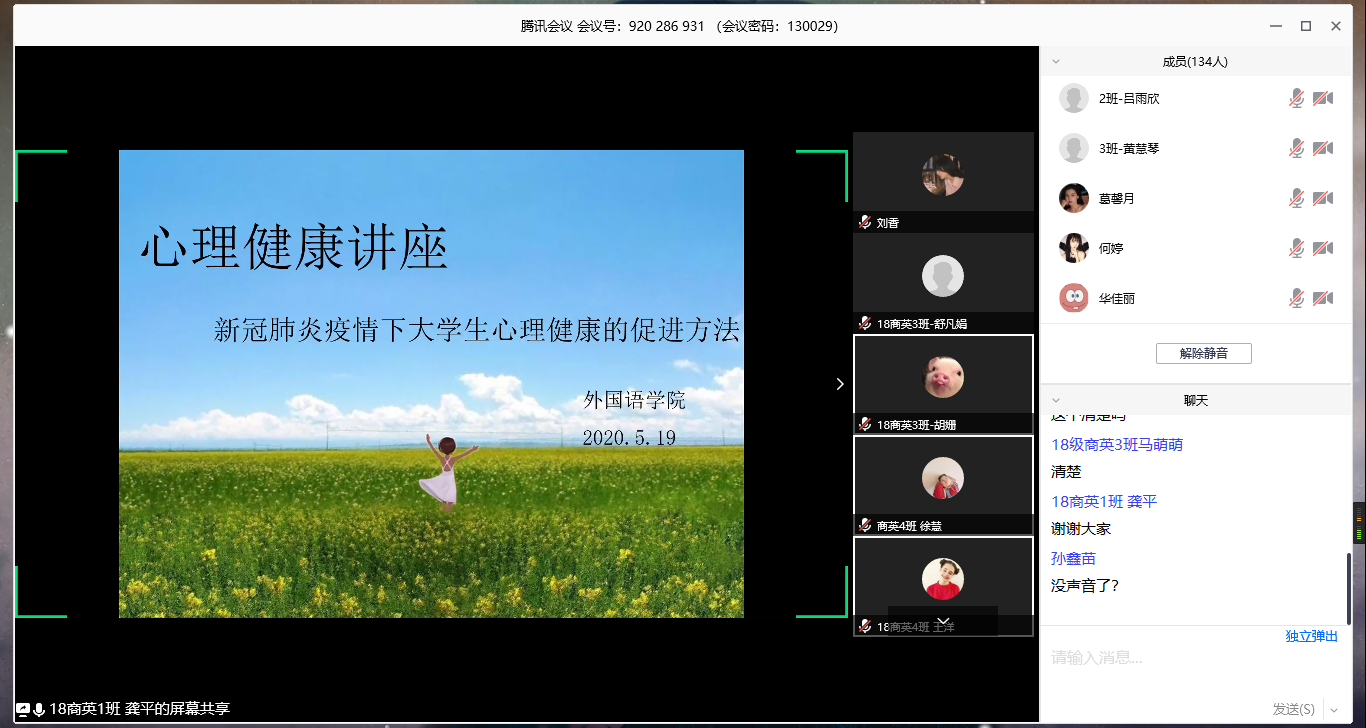The height and width of the screenshot is (728, 1366).
Task: Click 2班-吕雨欣 avatar in members list
Action: pos(1074,98)
